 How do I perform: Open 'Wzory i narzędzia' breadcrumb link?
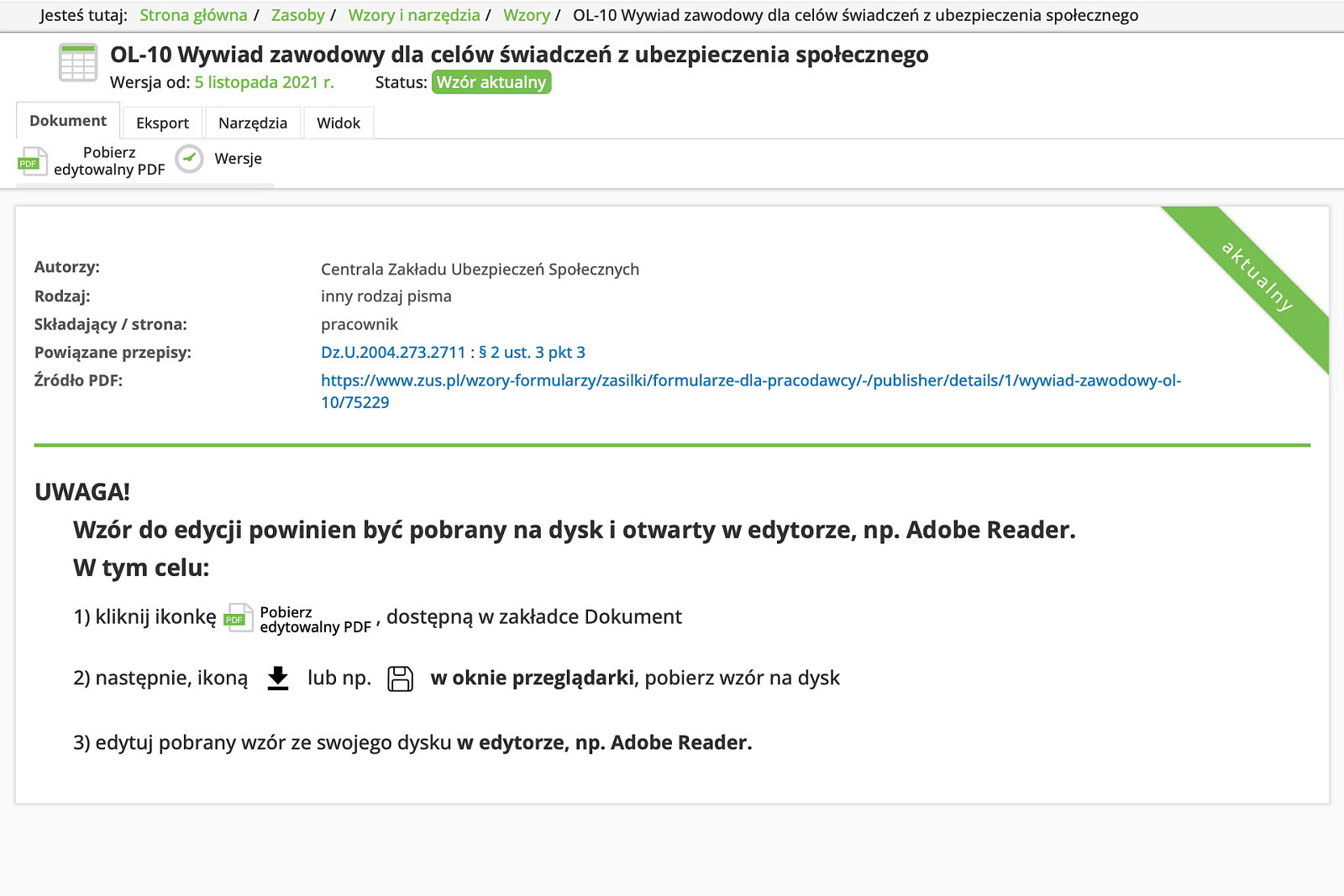[414, 15]
